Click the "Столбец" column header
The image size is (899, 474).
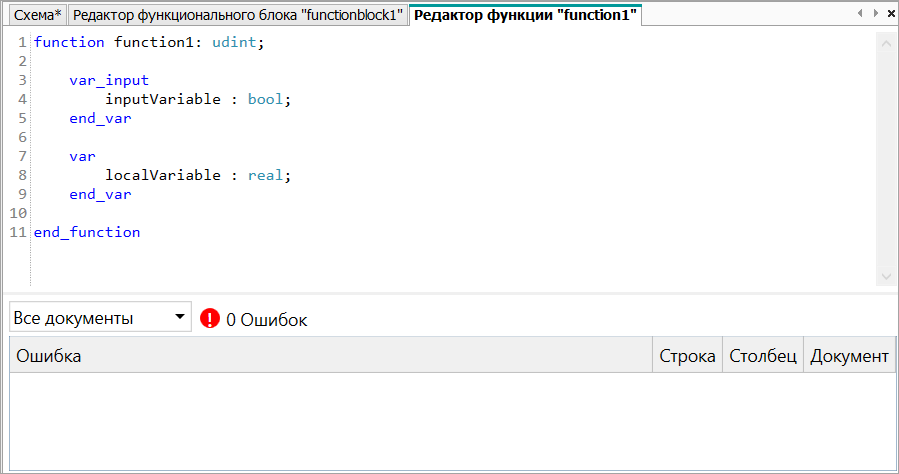[763, 356]
